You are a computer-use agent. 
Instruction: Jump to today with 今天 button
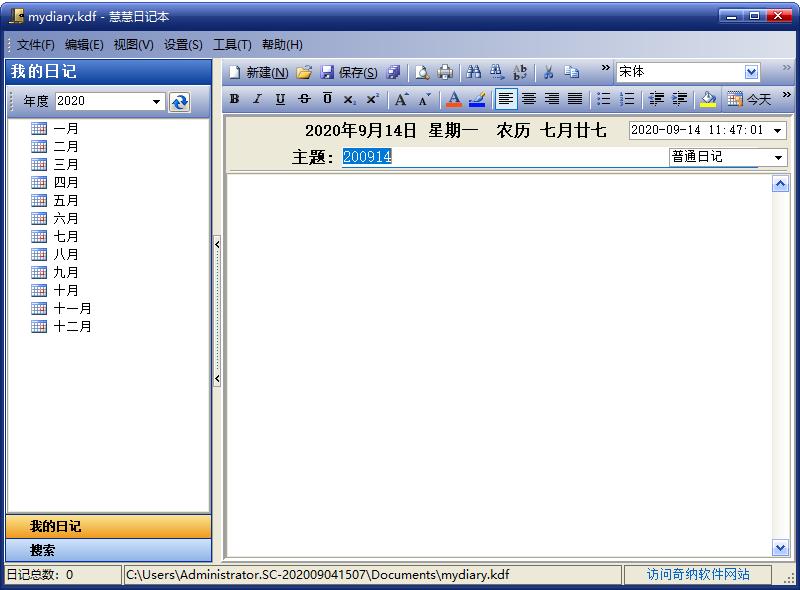click(749, 99)
